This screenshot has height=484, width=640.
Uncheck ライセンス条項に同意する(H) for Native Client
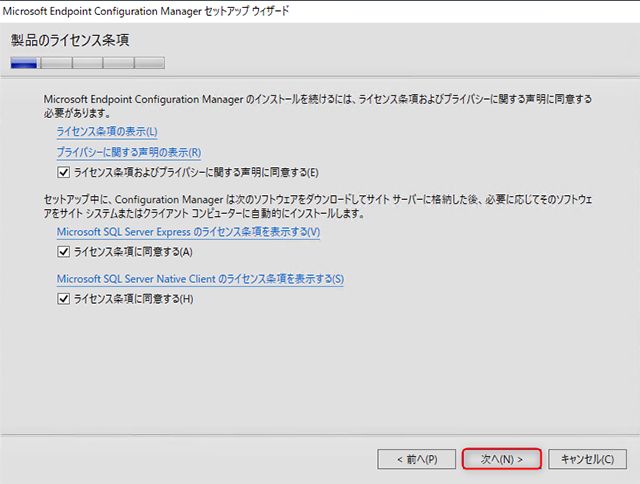64,298
